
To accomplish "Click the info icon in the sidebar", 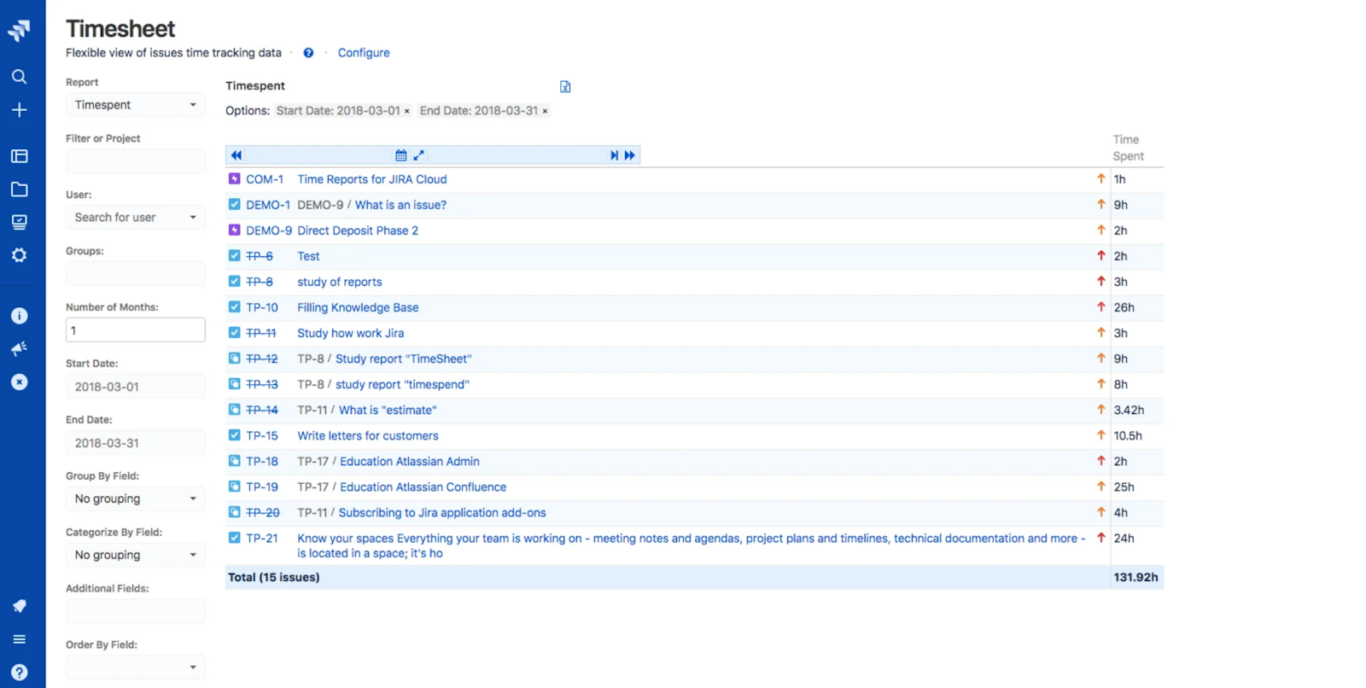I will coord(19,315).
